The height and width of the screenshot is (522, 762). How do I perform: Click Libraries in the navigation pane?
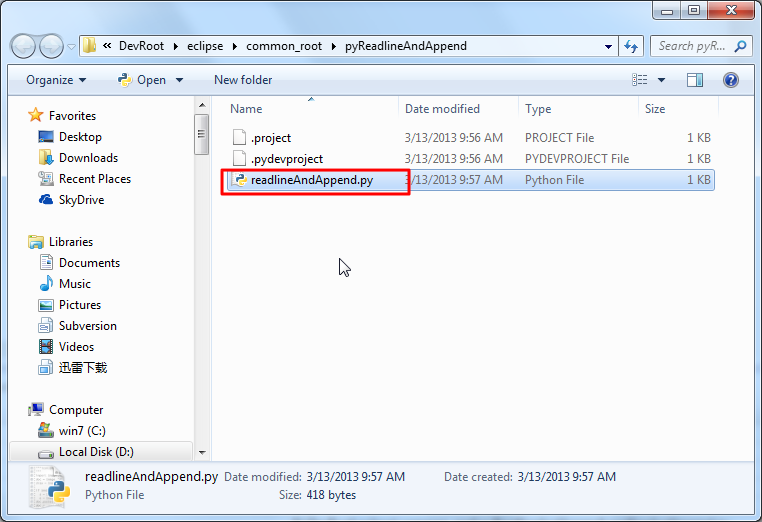tap(71, 242)
